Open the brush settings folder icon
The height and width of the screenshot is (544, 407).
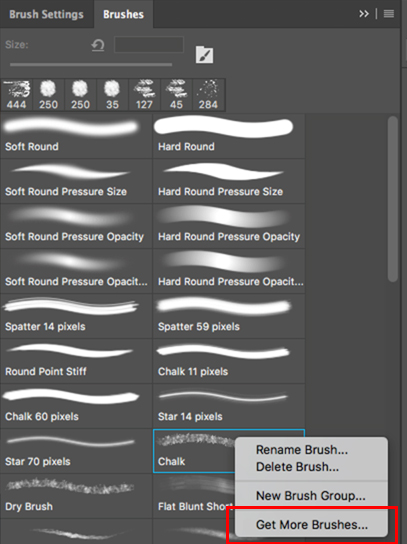point(204,55)
